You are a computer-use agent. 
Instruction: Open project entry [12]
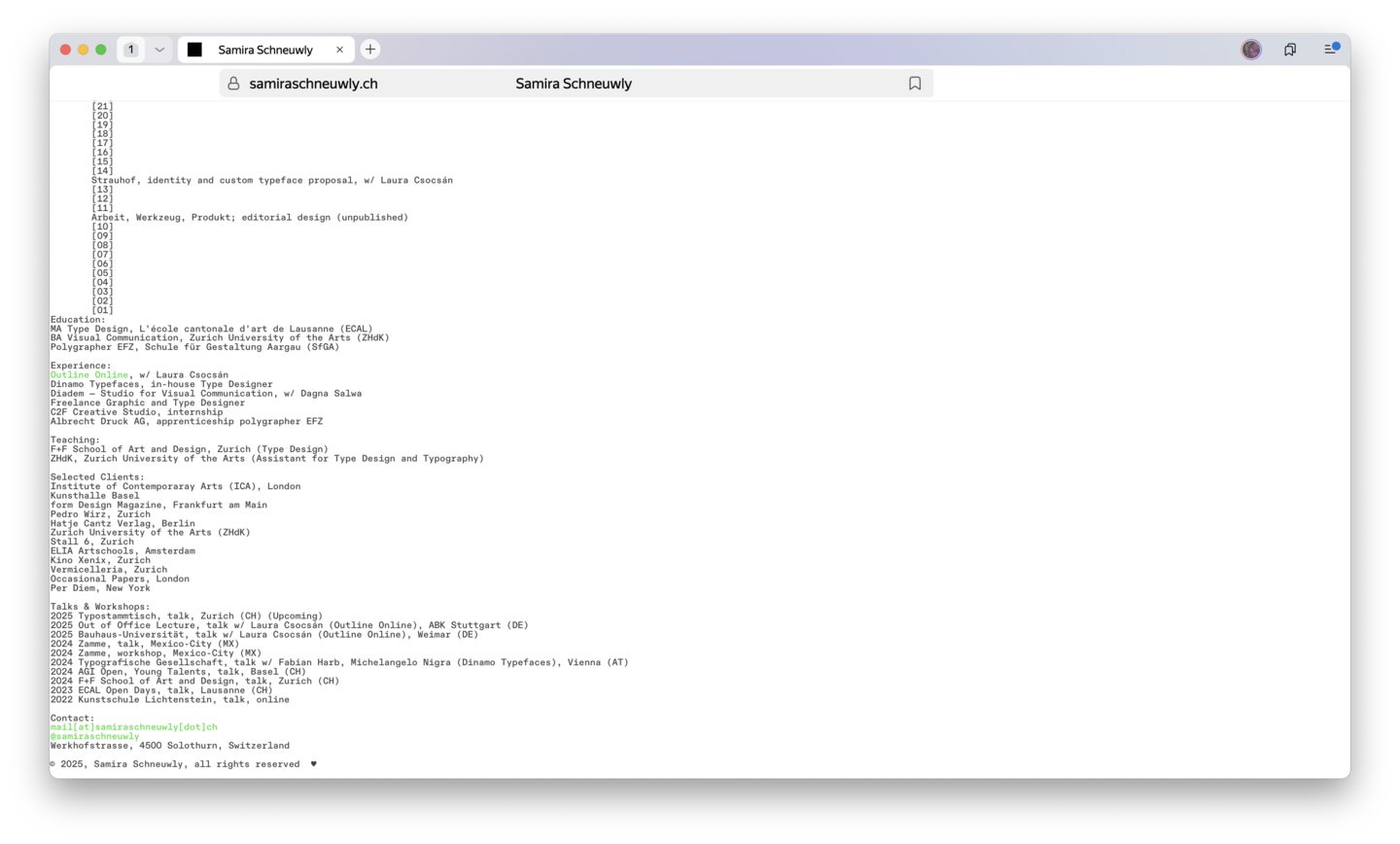click(x=102, y=199)
